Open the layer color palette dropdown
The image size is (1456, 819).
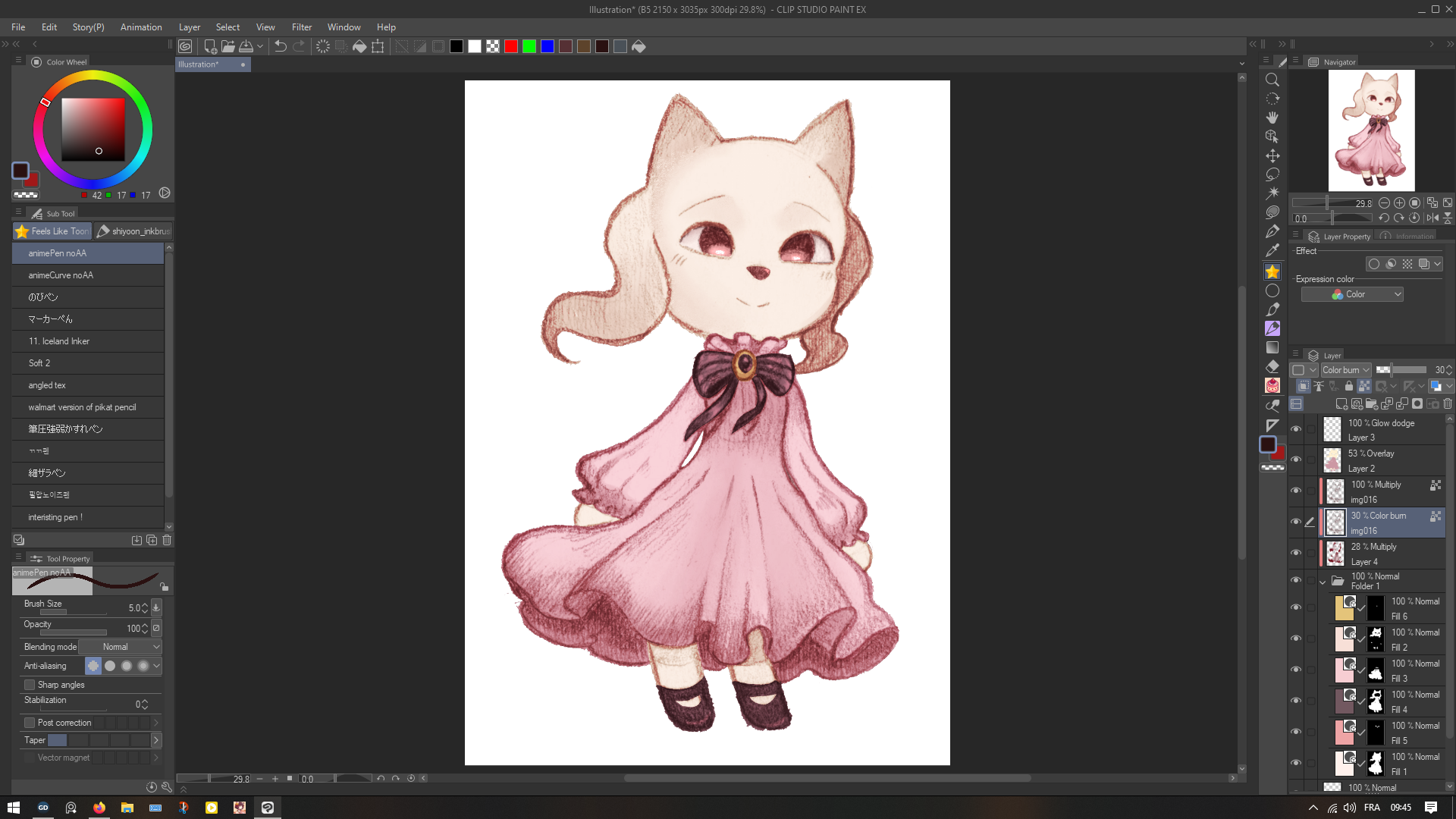pos(1305,370)
